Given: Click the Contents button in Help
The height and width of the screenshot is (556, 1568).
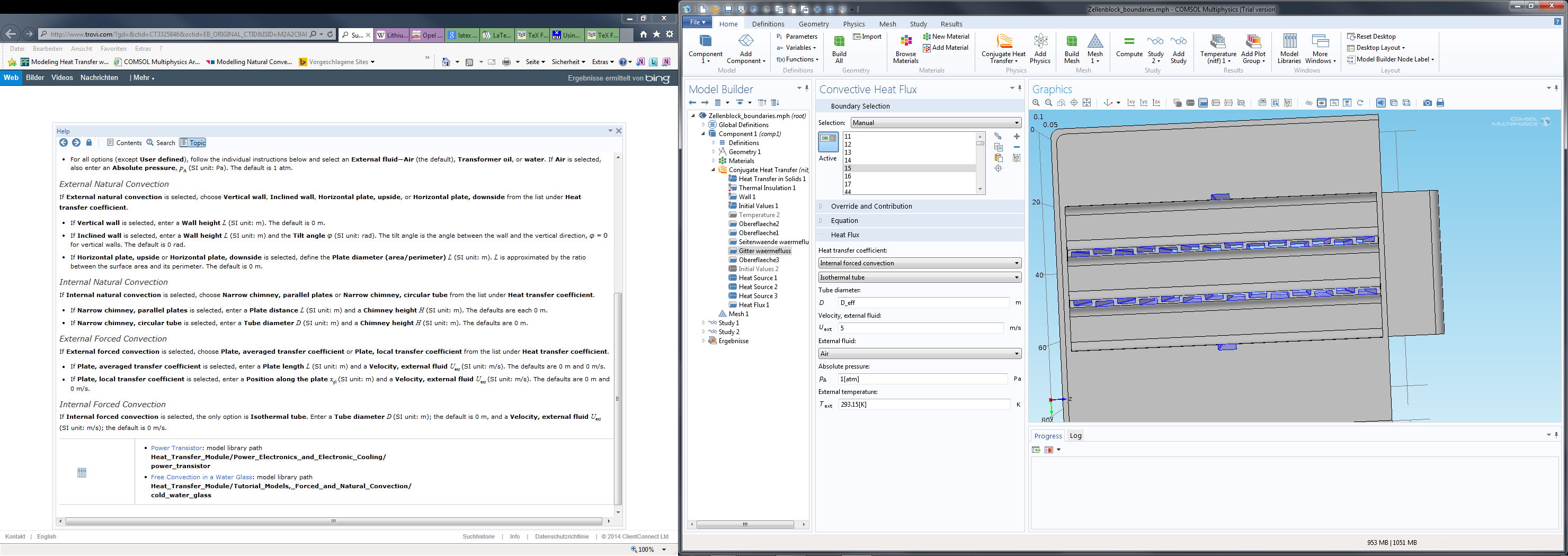Looking at the screenshot, I should click(x=124, y=143).
